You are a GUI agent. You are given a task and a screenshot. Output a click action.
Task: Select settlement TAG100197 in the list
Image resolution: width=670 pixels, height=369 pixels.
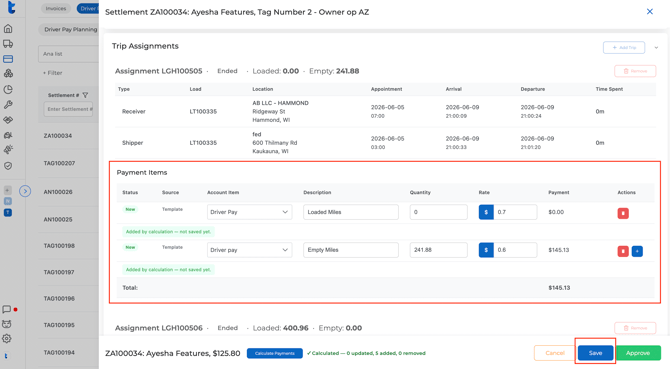point(59,272)
